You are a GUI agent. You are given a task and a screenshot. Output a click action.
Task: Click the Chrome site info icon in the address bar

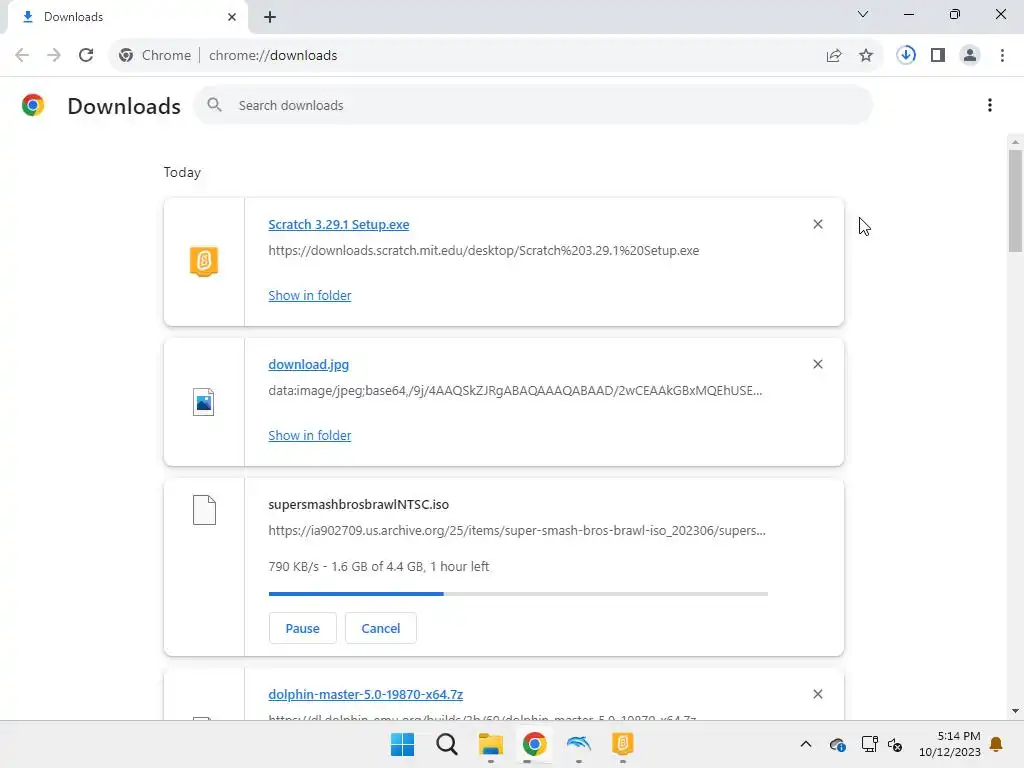[126, 56]
